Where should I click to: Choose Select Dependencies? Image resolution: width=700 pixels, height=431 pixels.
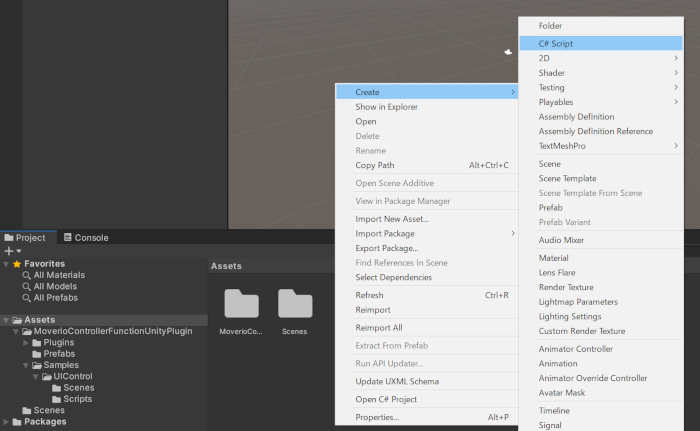[427, 277]
